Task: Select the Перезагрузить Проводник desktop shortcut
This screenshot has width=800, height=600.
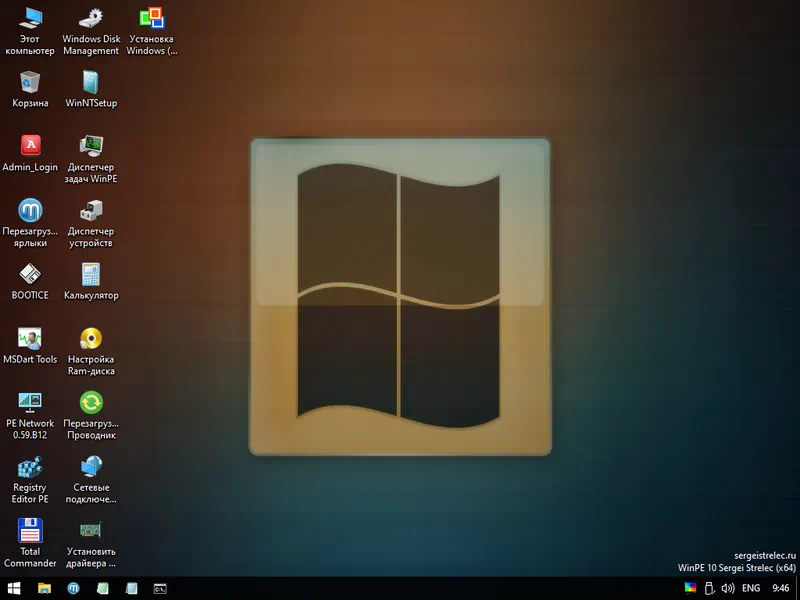Action: (x=91, y=416)
